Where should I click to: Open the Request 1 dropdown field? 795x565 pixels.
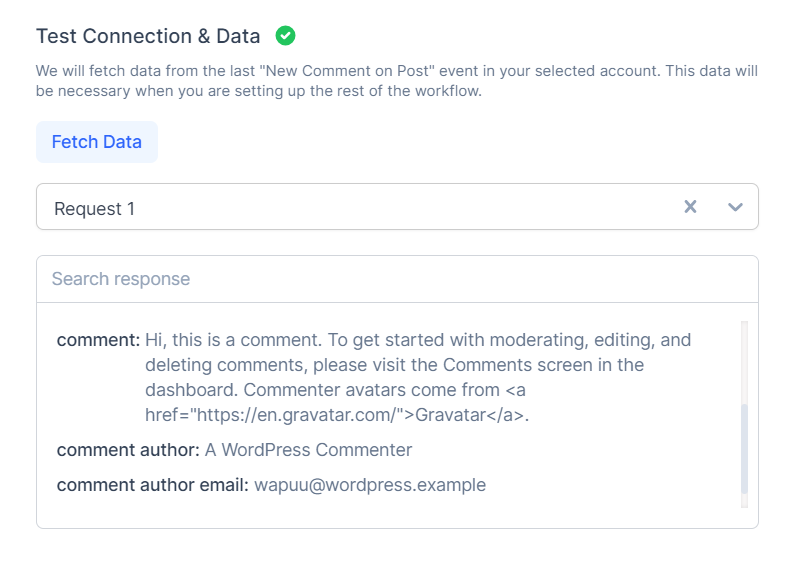coord(360,207)
